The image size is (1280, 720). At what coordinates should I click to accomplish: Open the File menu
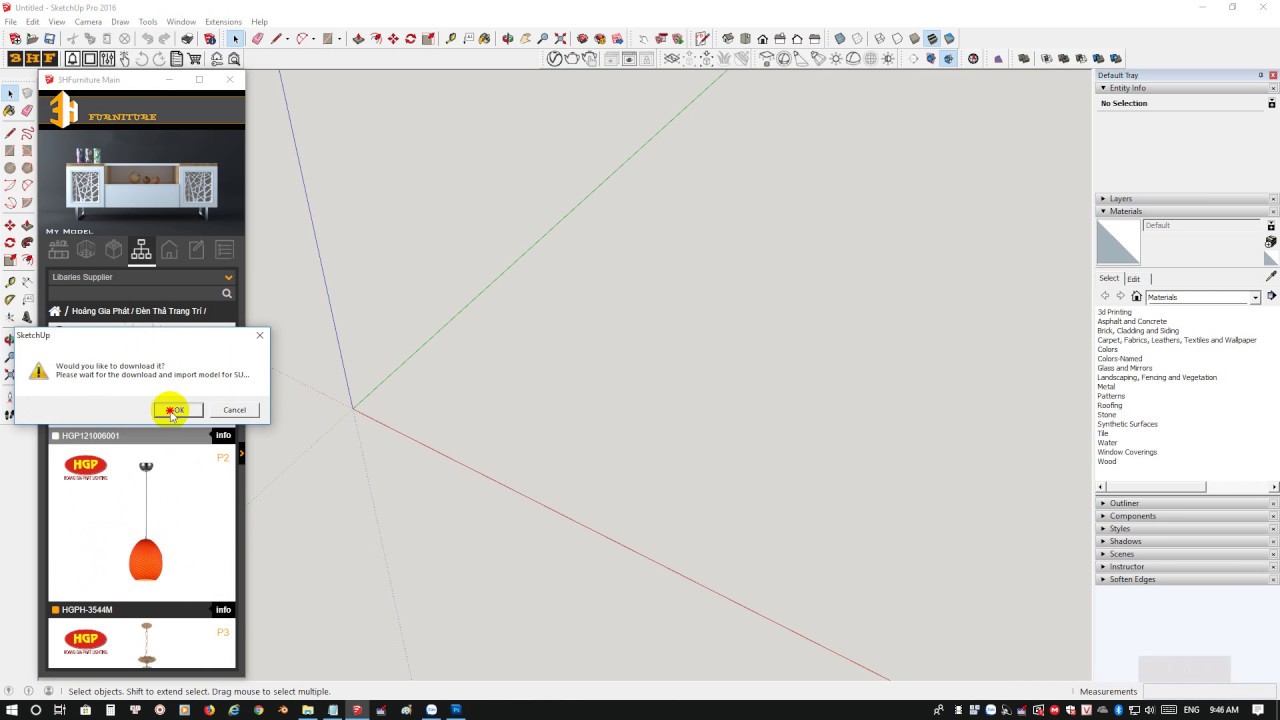[10, 21]
